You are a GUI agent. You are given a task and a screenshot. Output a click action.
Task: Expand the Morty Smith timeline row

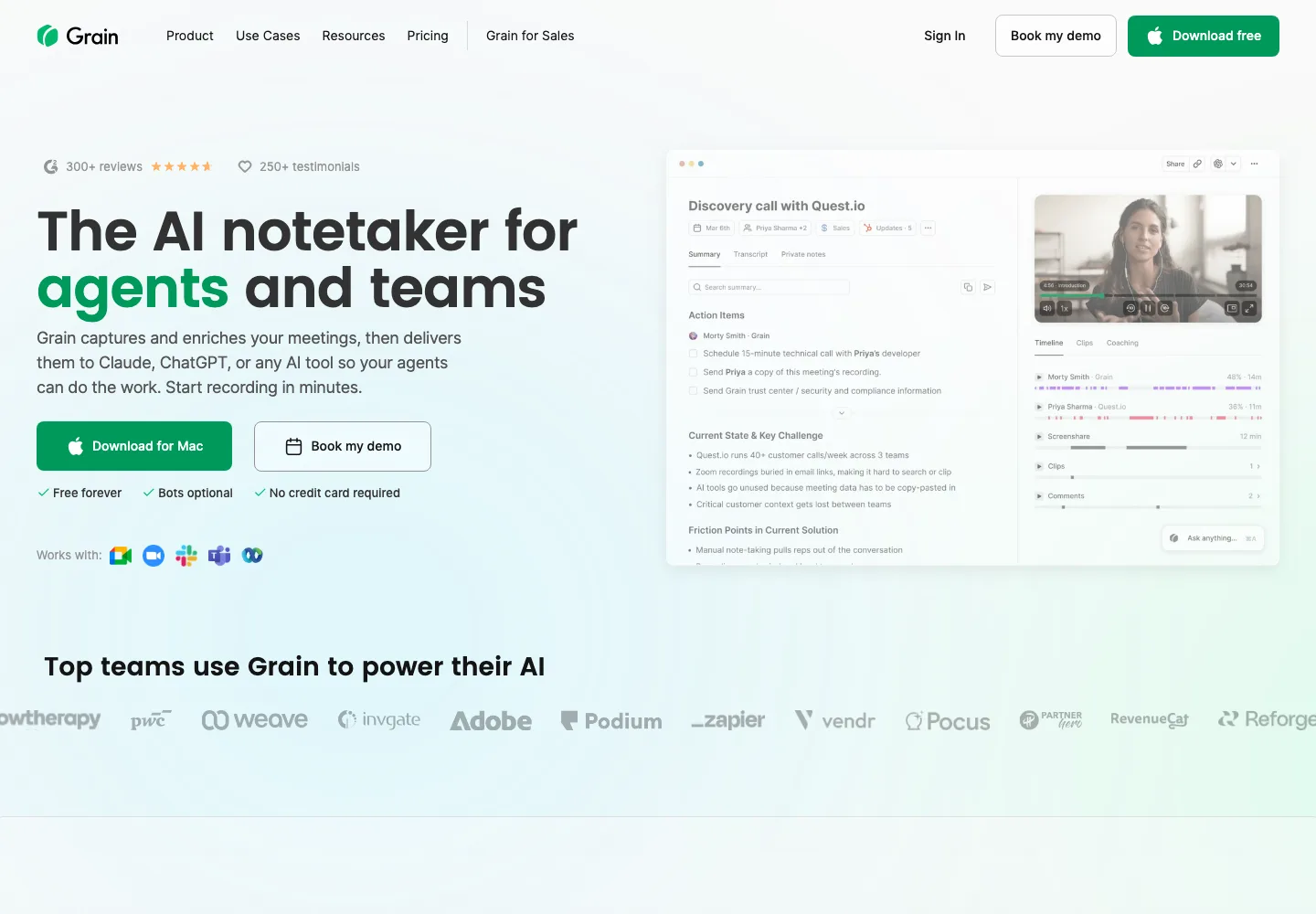(1039, 377)
